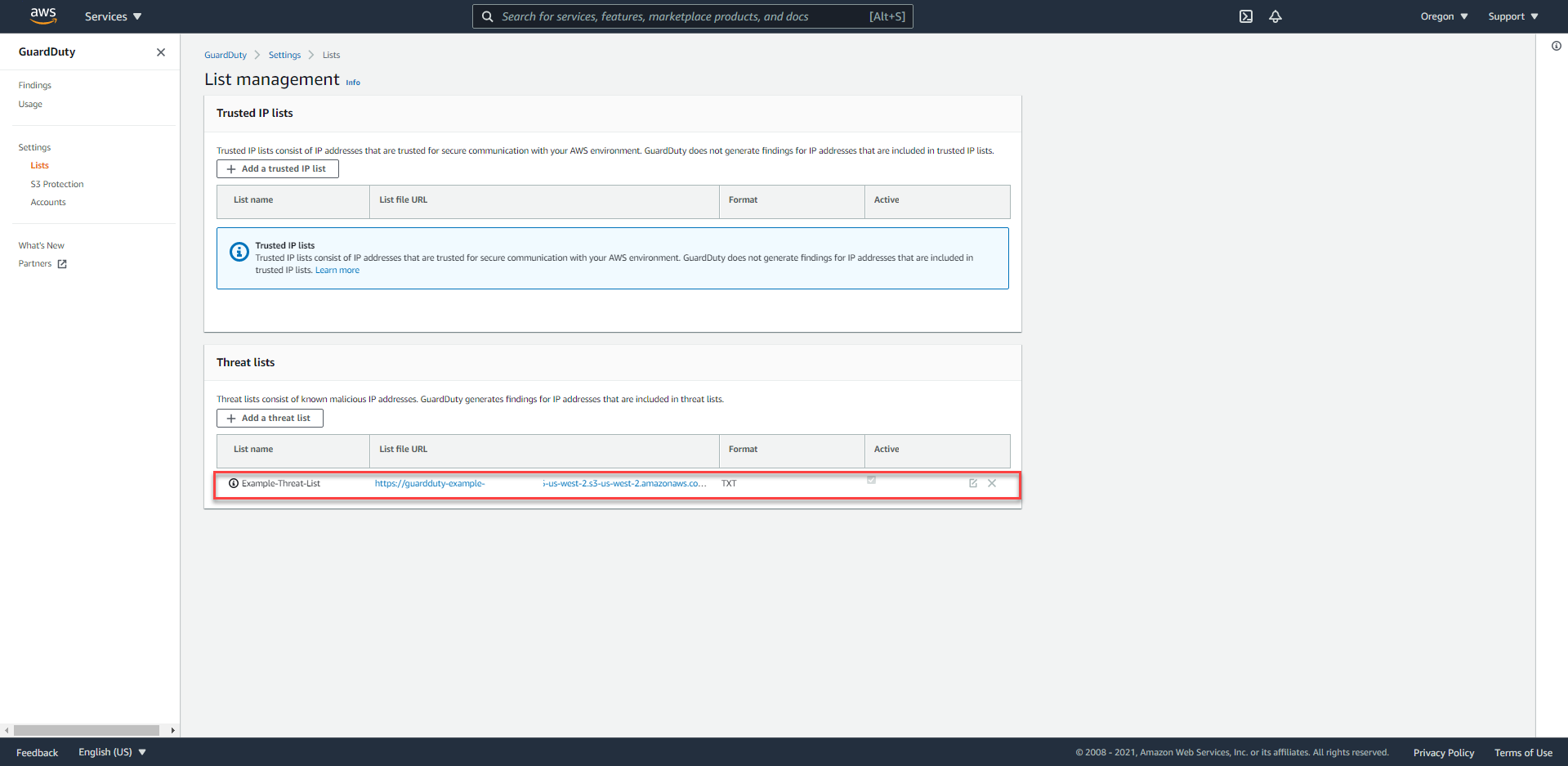This screenshot has height=766, width=1568.
Task: Open the Support dropdown menu
Action: [1512, 16]
